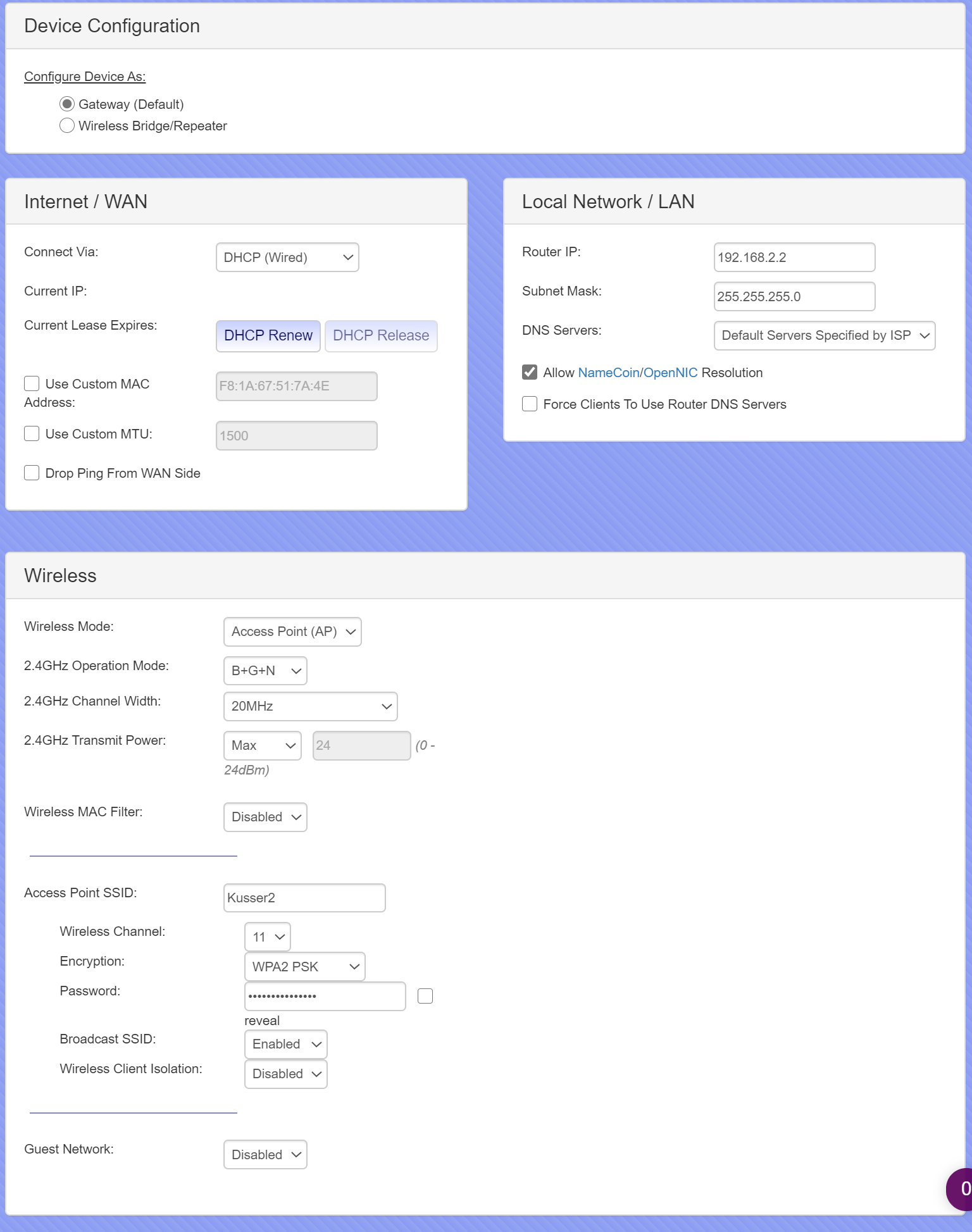This screenshot has width=972, height=1232.
Task: Click the wireless Password field
Action: pyautogui.click(x=325, y=997)
